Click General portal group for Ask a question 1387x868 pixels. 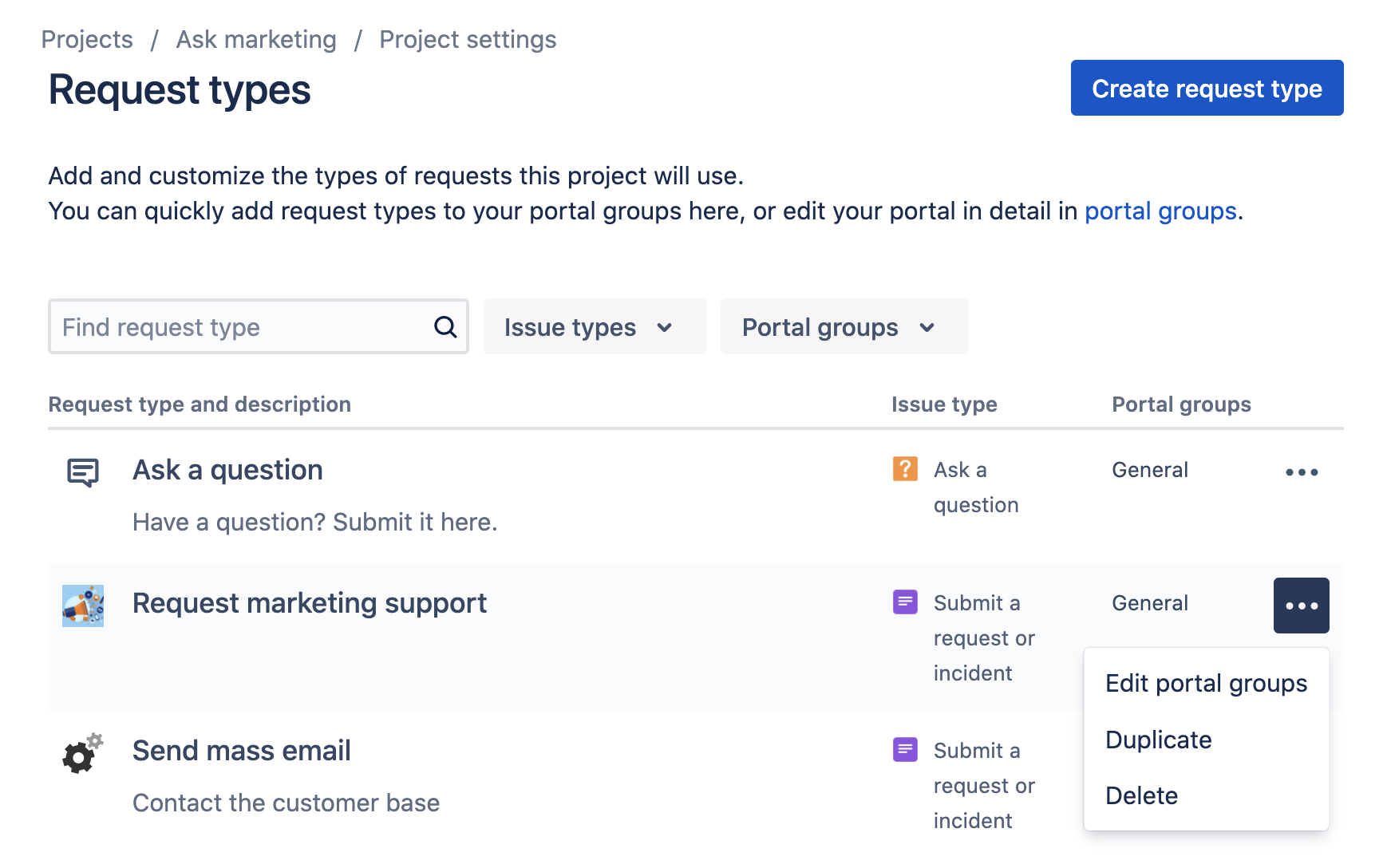1150,470
